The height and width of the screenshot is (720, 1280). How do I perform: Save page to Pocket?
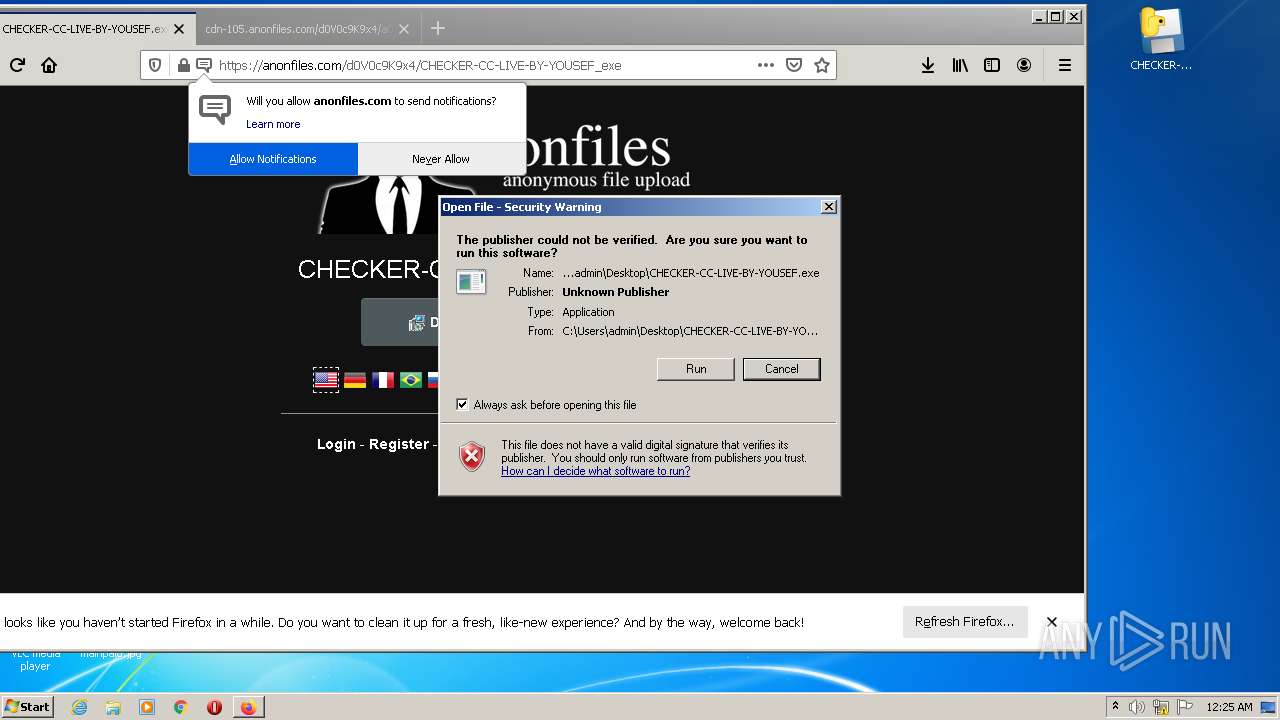(x=794, y=65)
